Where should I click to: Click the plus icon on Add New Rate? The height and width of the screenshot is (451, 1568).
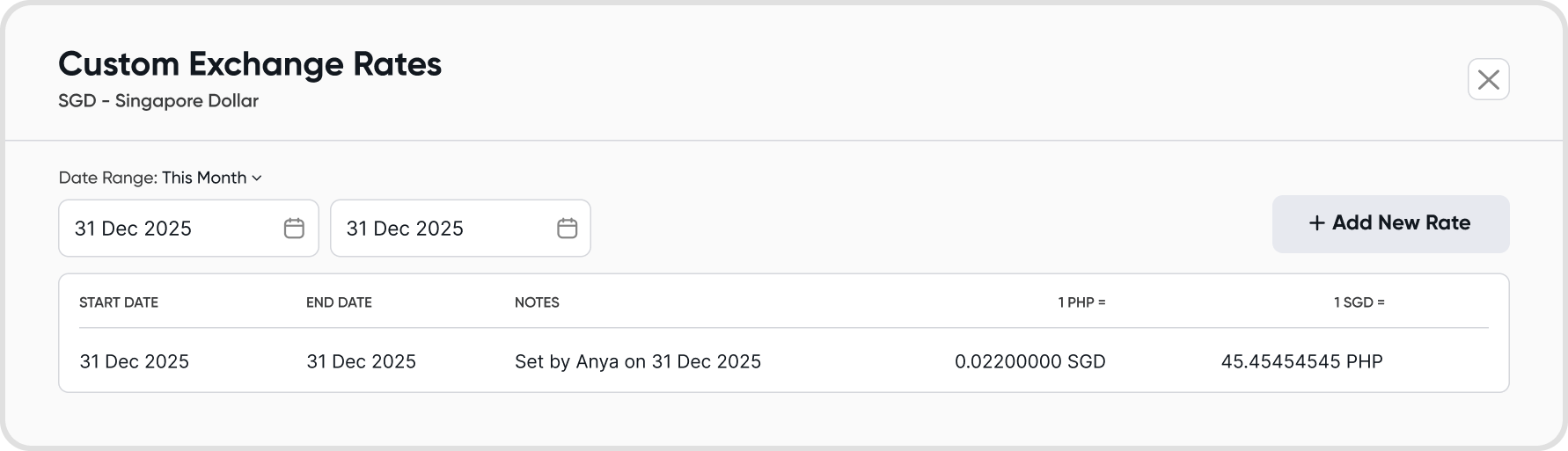pyautogui.click(x=1316, y=223)
